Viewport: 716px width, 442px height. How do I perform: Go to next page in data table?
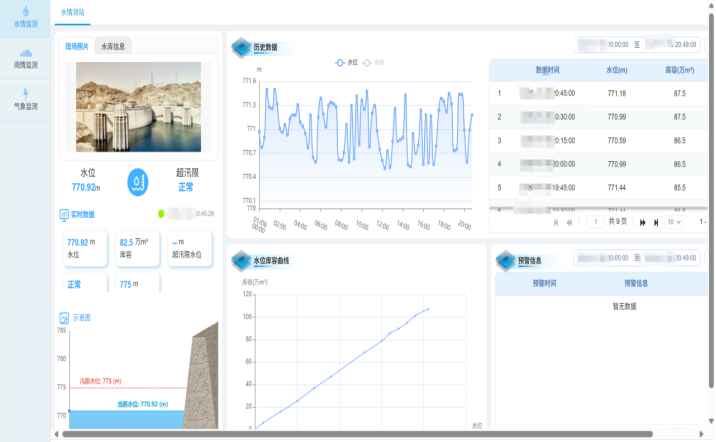click(642, 222)
